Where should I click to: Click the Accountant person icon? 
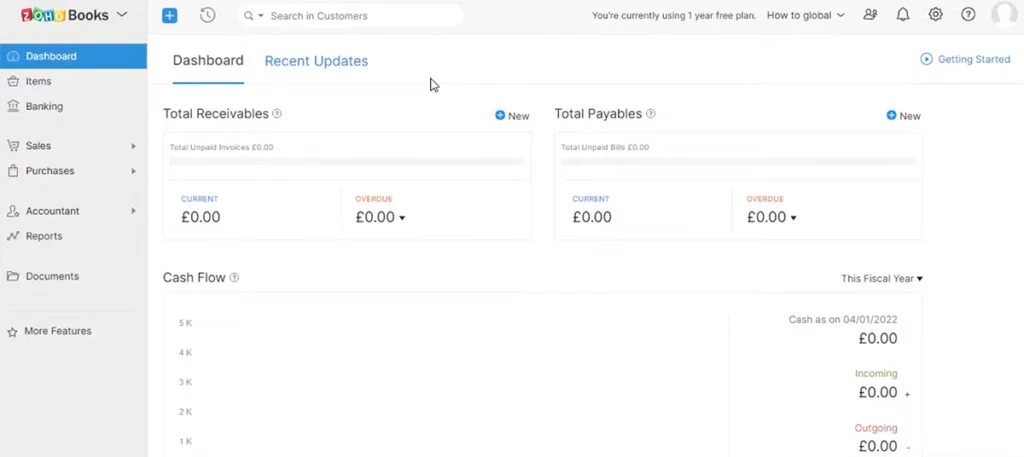pyautogui.click(x=12, y=211)
